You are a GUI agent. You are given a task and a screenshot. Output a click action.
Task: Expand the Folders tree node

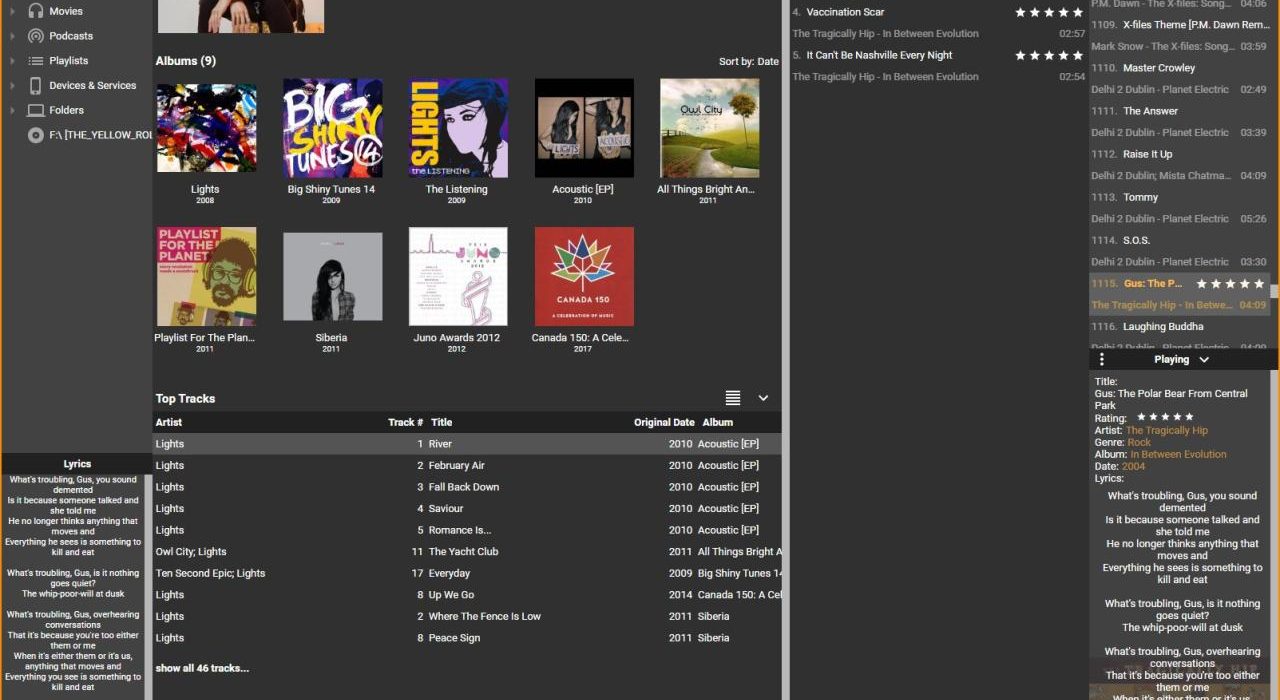point(12,110)
